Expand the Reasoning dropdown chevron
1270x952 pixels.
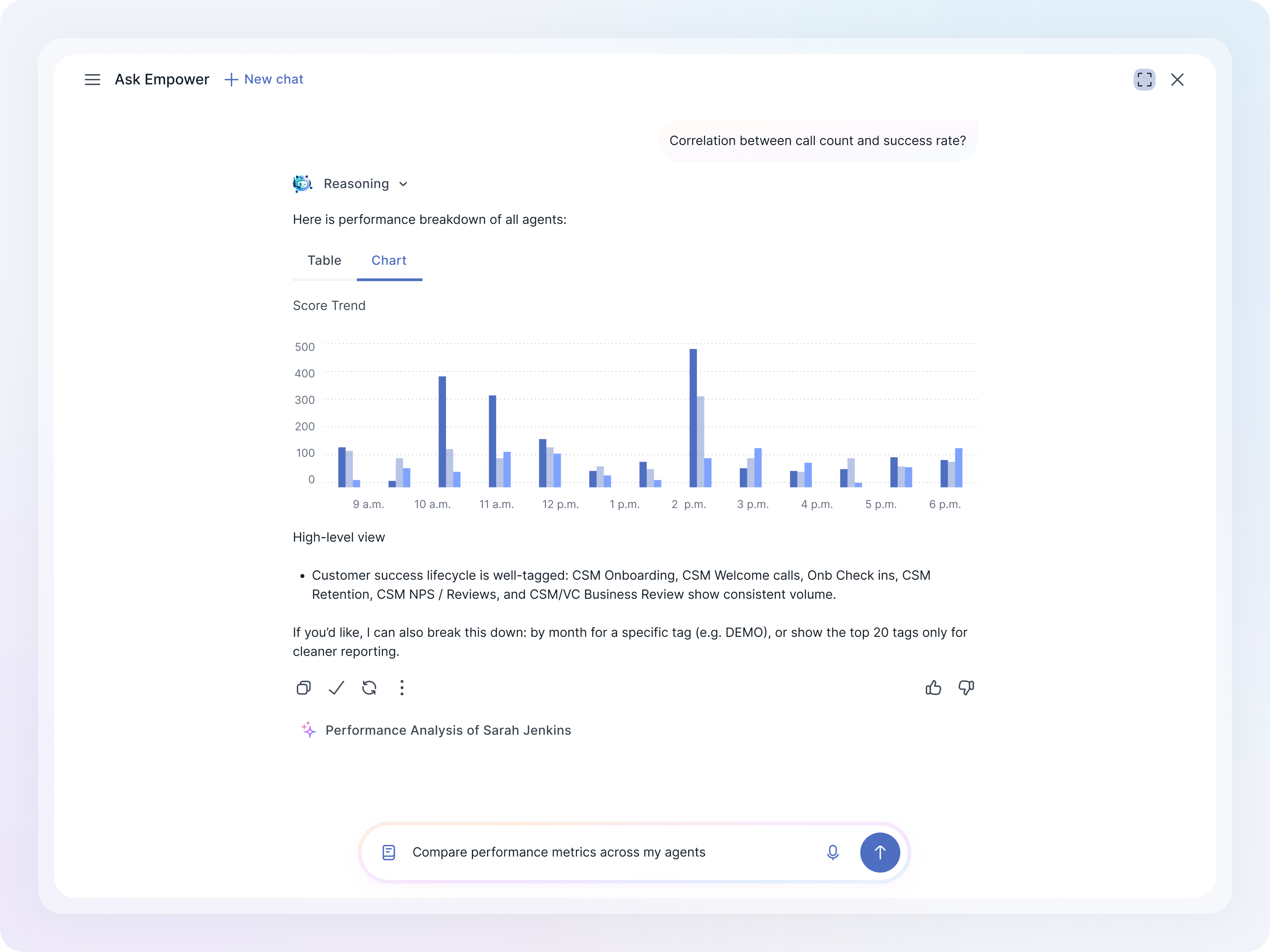pyautogui.click(x=403, y=184)
